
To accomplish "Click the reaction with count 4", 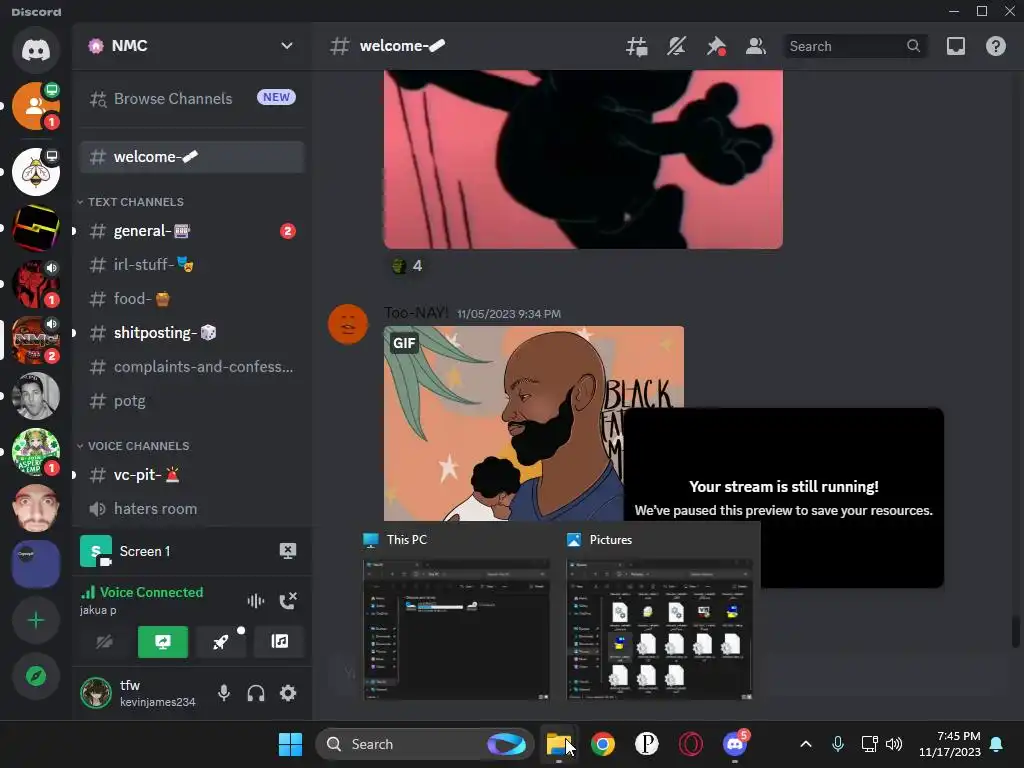I will point(406,266).
